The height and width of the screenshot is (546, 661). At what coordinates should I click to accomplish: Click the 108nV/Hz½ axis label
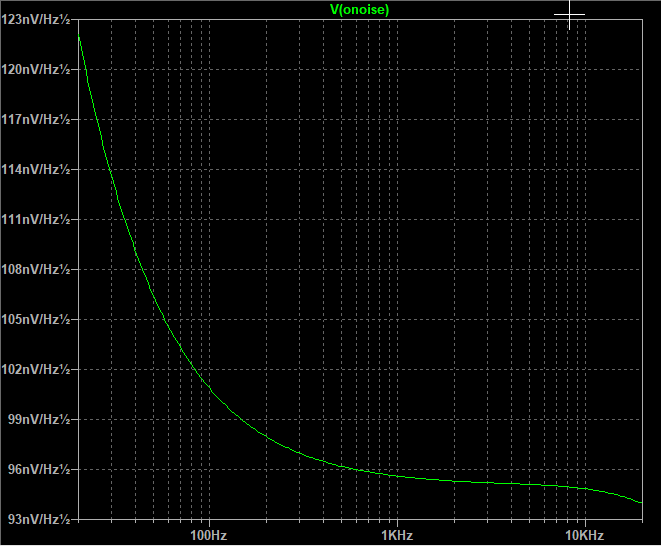pyautogui.click(x=36, y=269)
